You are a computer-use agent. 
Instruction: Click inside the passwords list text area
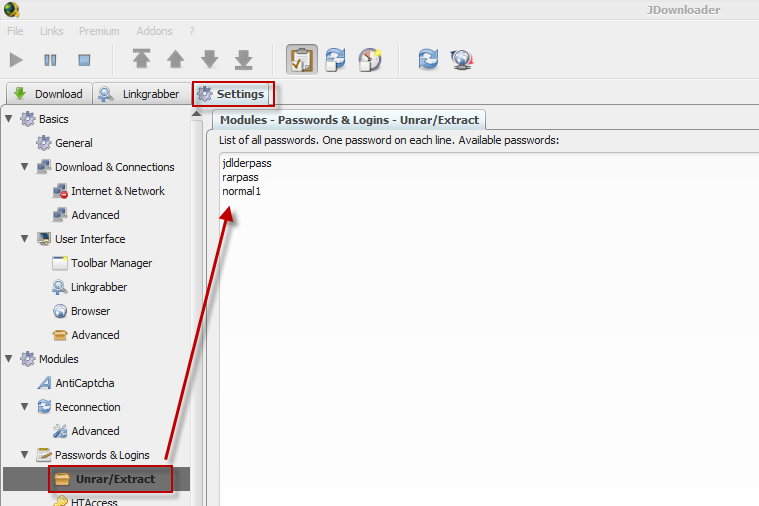pyautogui.click(x=489, y=329)
